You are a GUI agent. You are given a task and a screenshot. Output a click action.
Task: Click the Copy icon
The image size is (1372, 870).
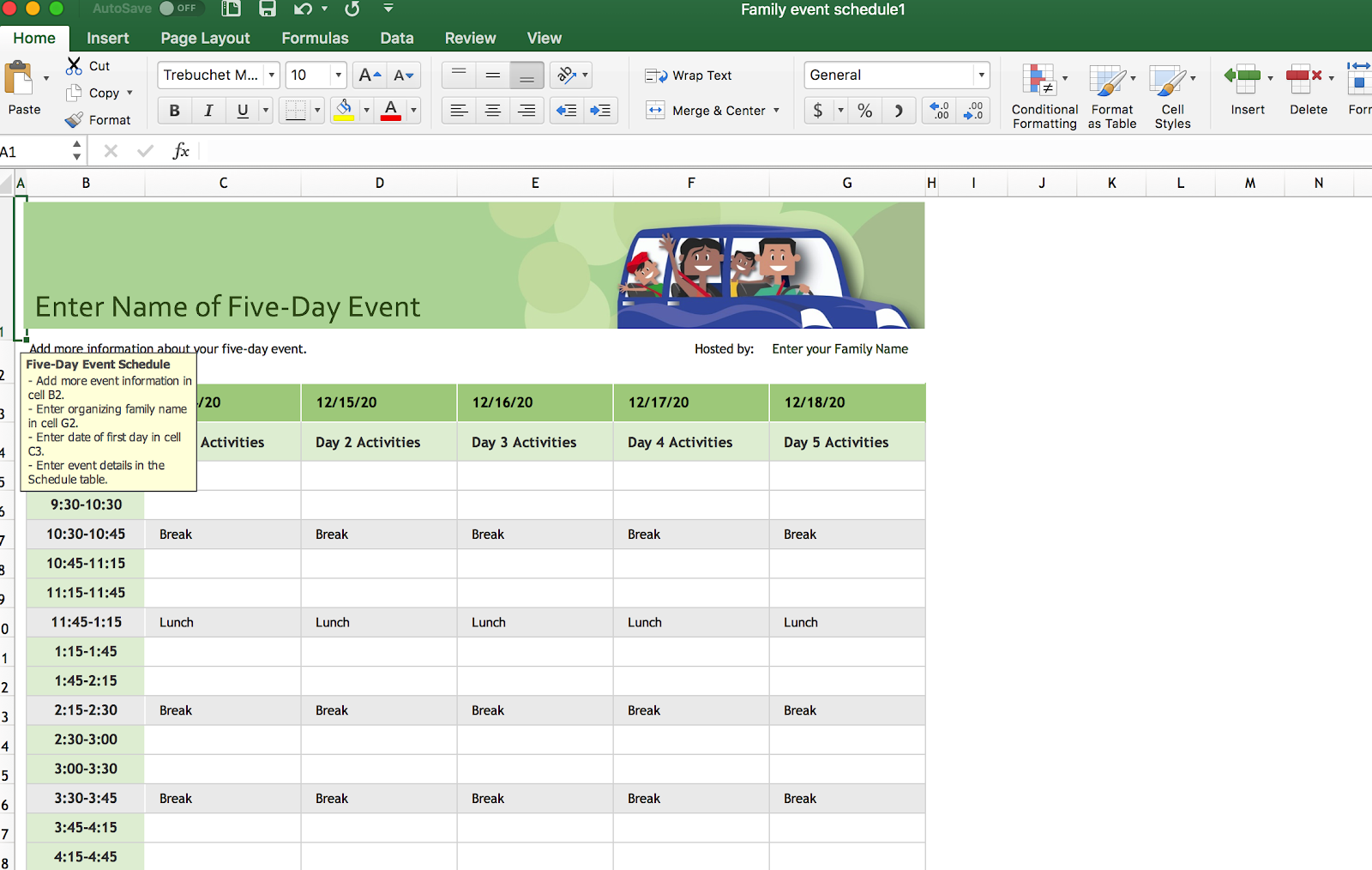coord(75,93)
